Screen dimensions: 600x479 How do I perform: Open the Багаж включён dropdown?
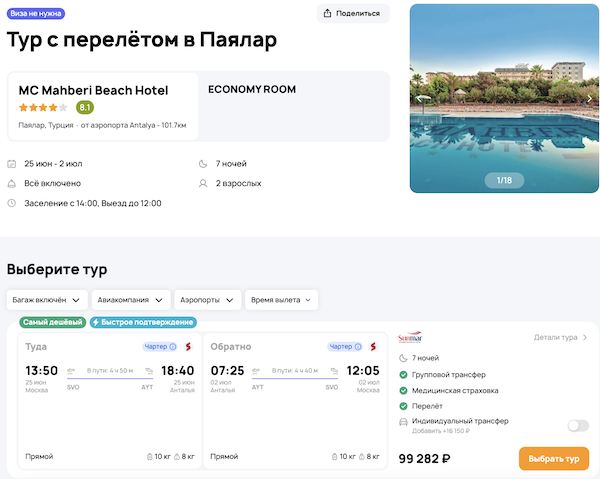coord(46,300)
